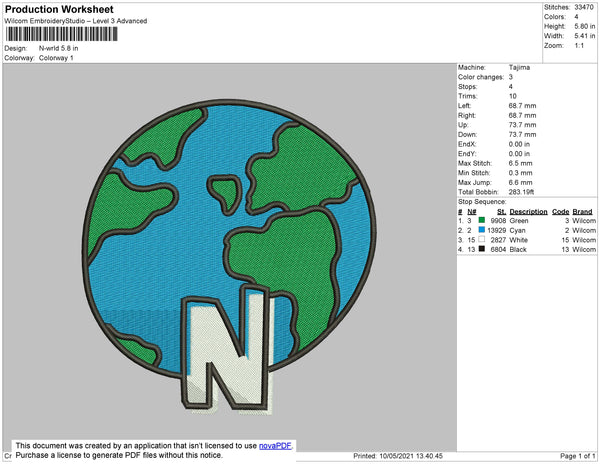Select the Green thread row description

coord(520,221)
